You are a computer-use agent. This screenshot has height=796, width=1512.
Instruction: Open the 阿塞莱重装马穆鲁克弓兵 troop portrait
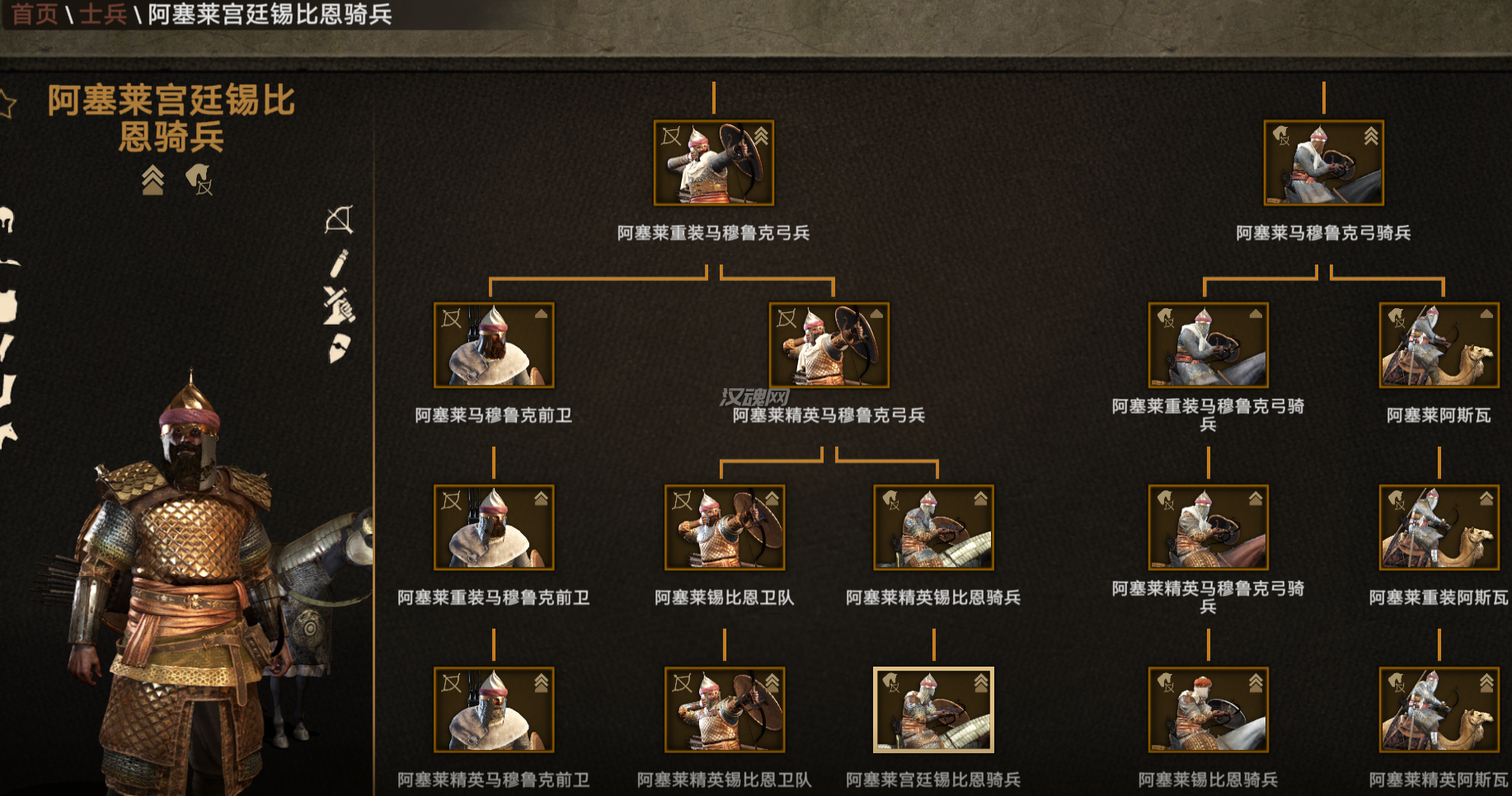click(714, 163)
